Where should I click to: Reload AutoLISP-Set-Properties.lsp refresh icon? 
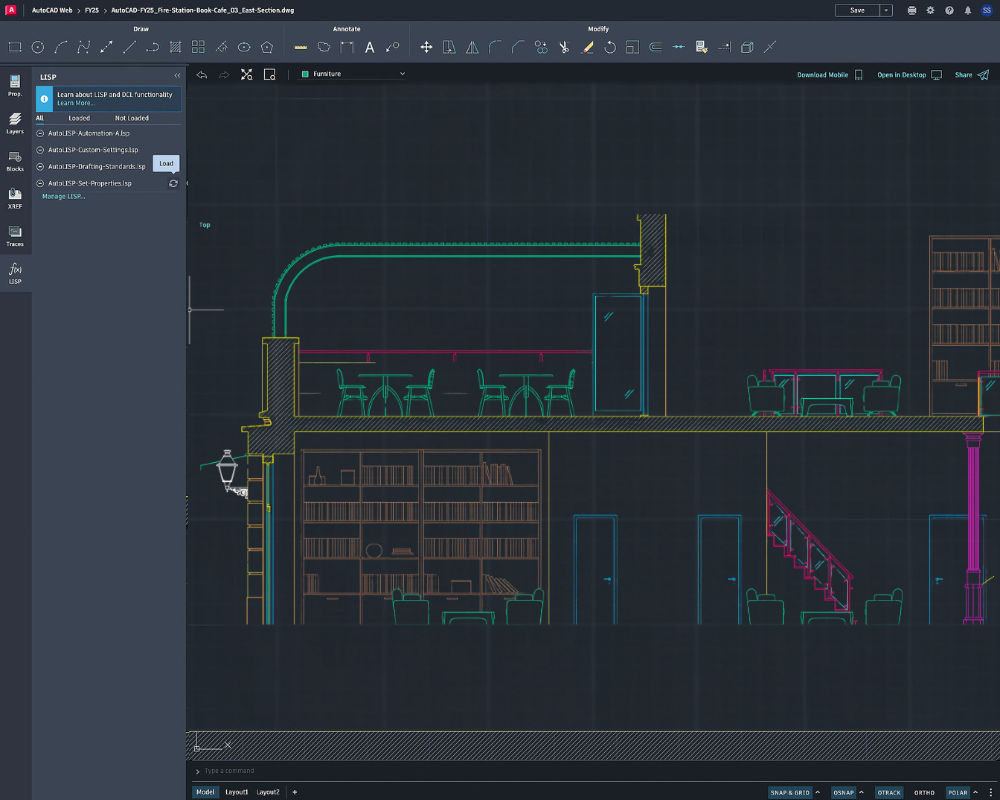click(x=173, y=184)
